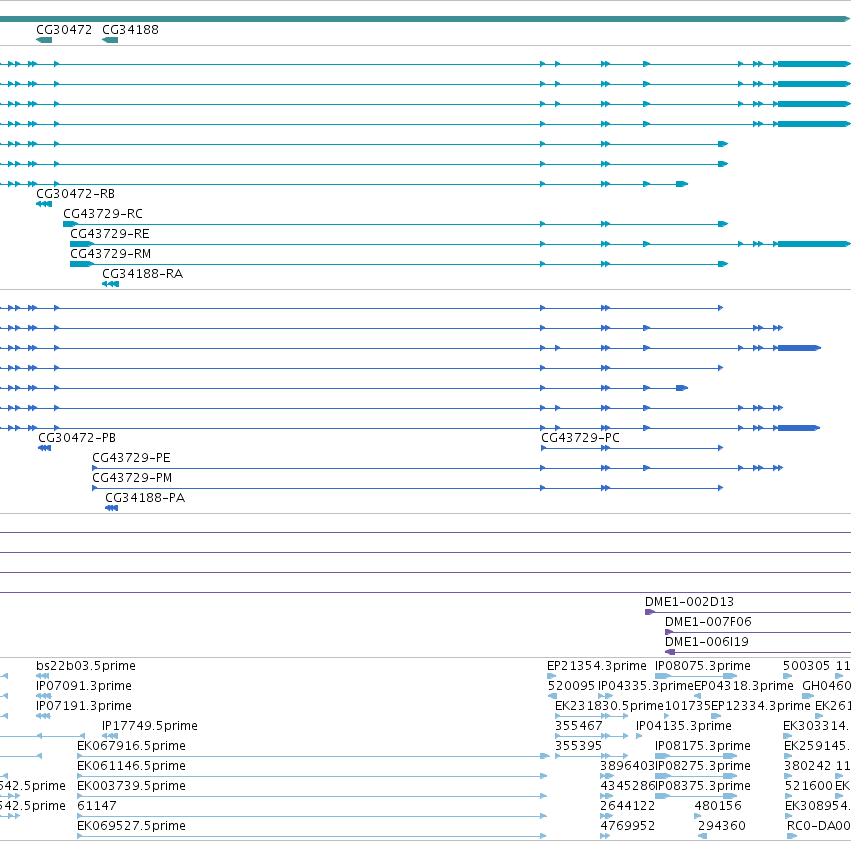Select protein feature CG43729-PE

[131, 458]
